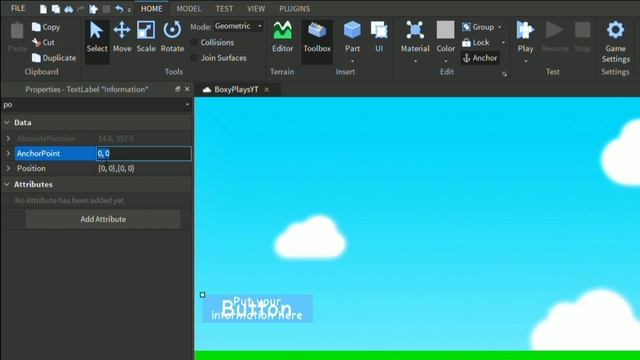Click the binoculars find icon
The image size is (640, 360).
pos(69,9)
